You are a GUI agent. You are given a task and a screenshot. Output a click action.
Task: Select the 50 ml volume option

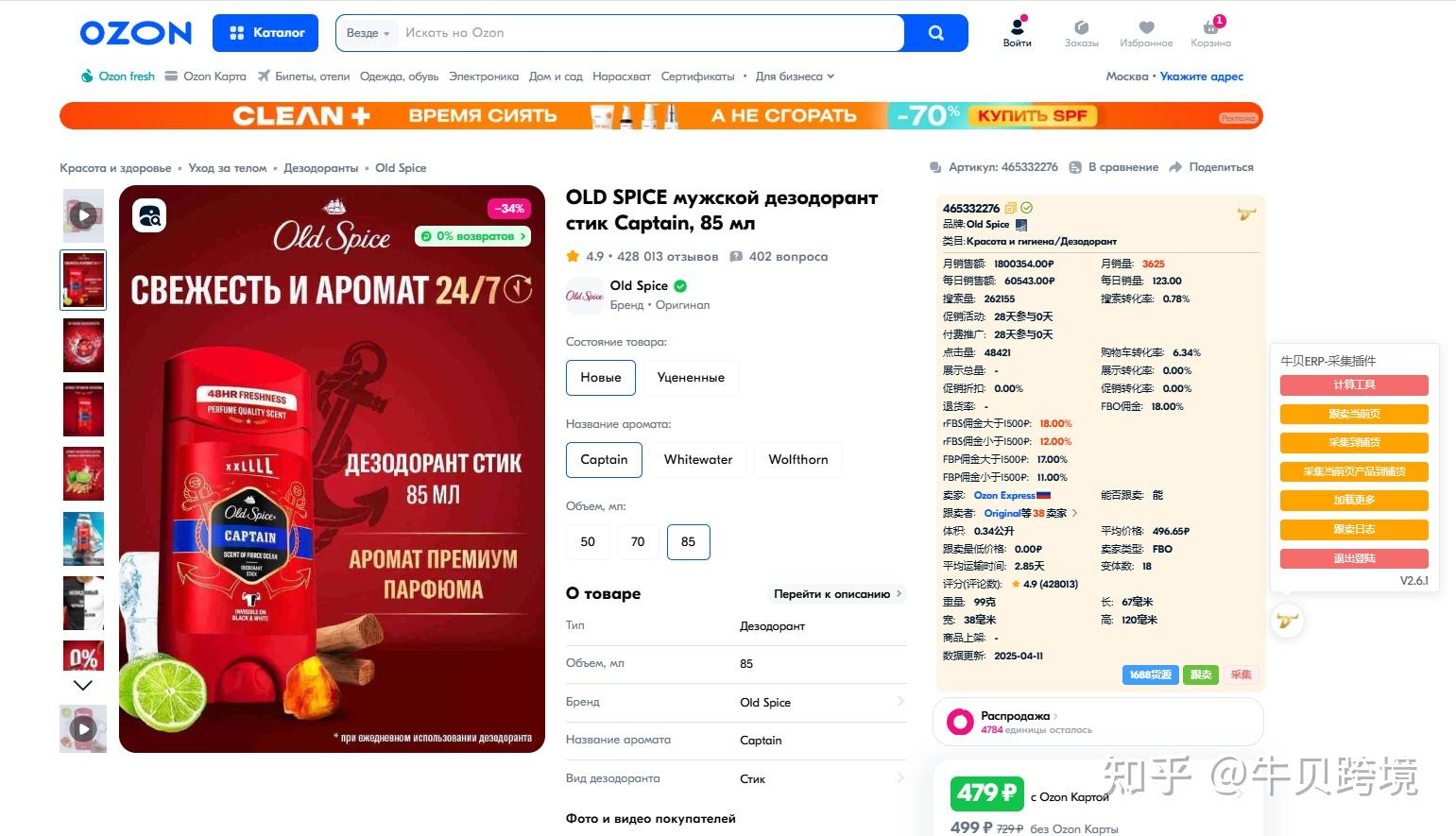coord(588,541)
